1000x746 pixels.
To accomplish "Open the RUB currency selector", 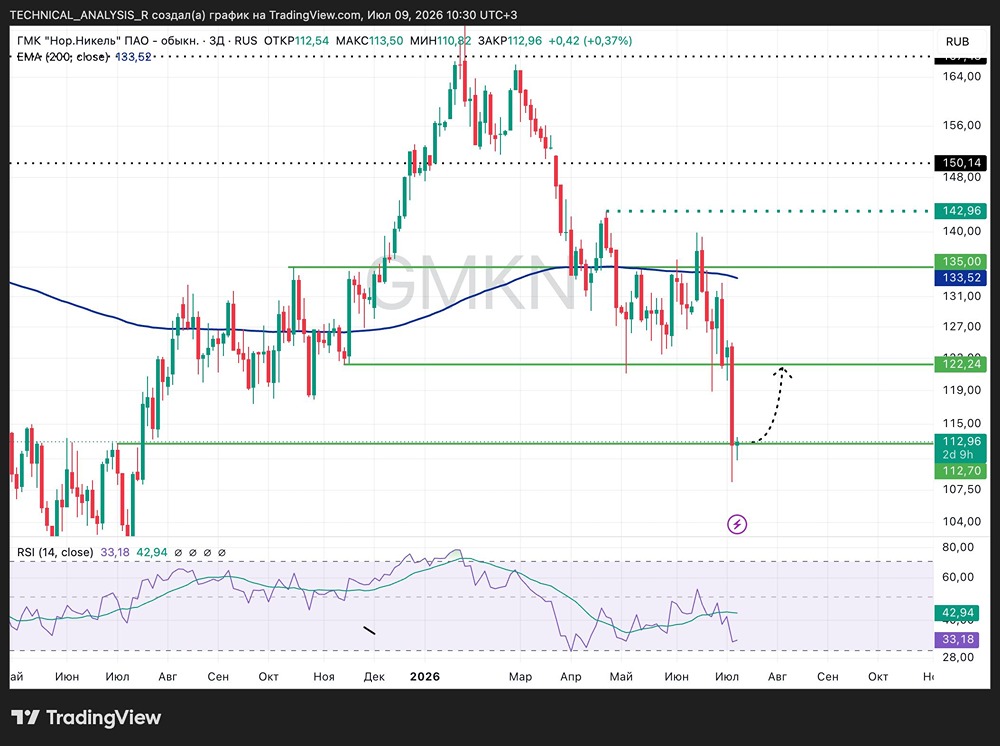I will pos(957,41).
